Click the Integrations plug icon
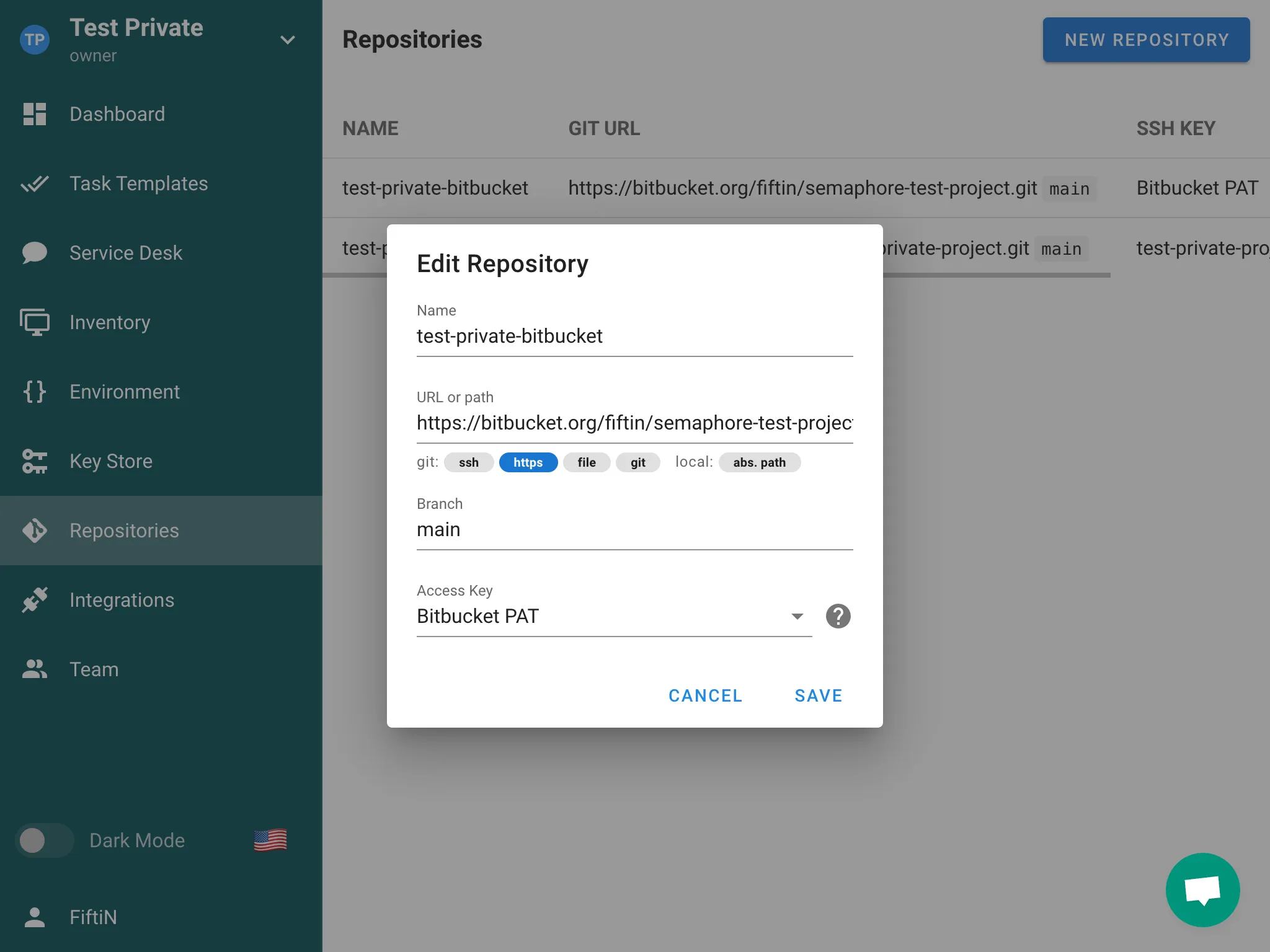This screenshot has height=952, width=1270. (x=35, y=600)
